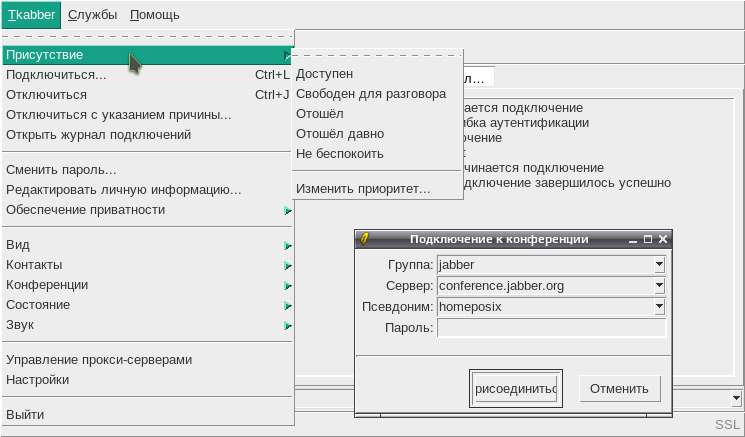The image size is (745, 437).
Task: Expand the Обеспечение приватности submenu
Action: 148,210
